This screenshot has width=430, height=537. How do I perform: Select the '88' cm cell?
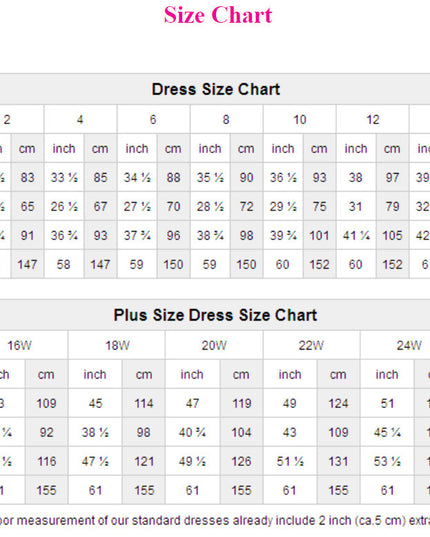173,177
